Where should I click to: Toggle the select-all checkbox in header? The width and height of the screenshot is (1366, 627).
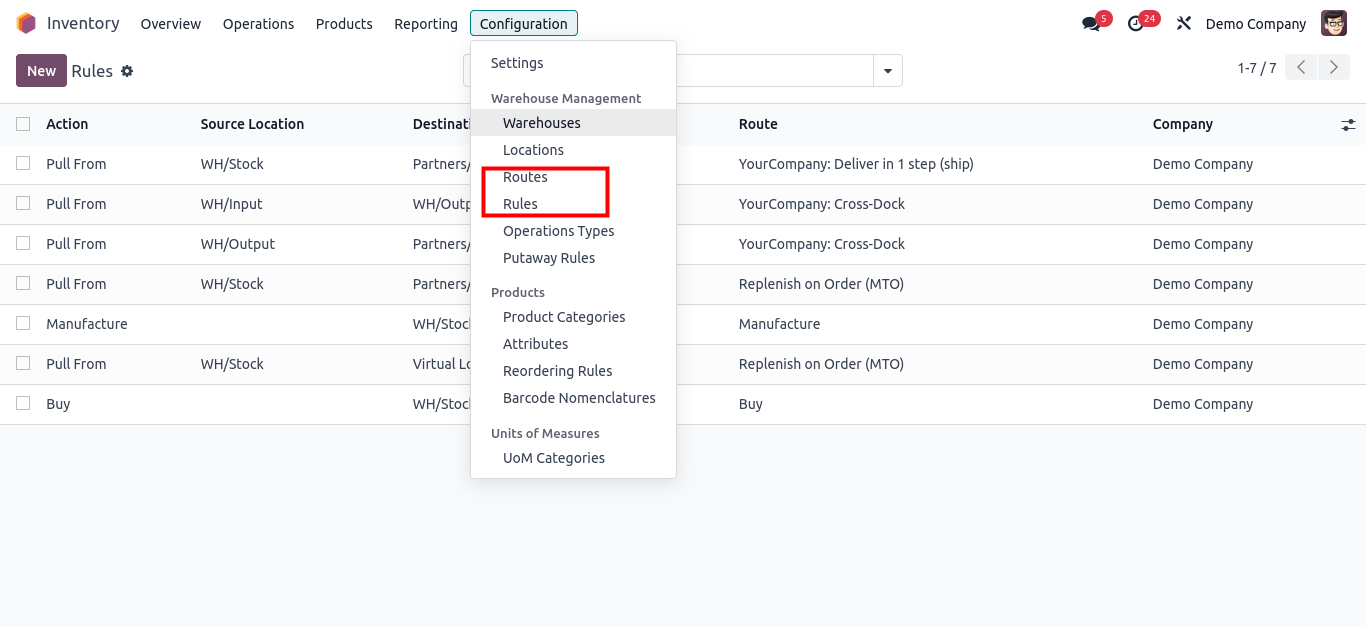pos(23,124)
